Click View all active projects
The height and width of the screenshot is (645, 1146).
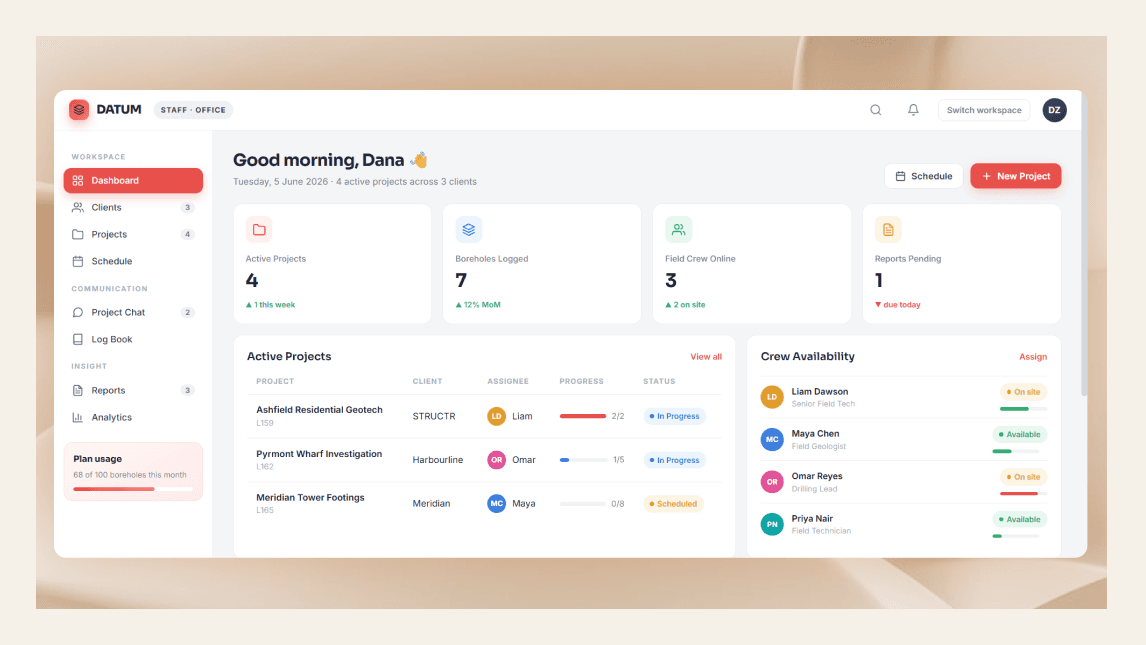click(x=706, y=356)
